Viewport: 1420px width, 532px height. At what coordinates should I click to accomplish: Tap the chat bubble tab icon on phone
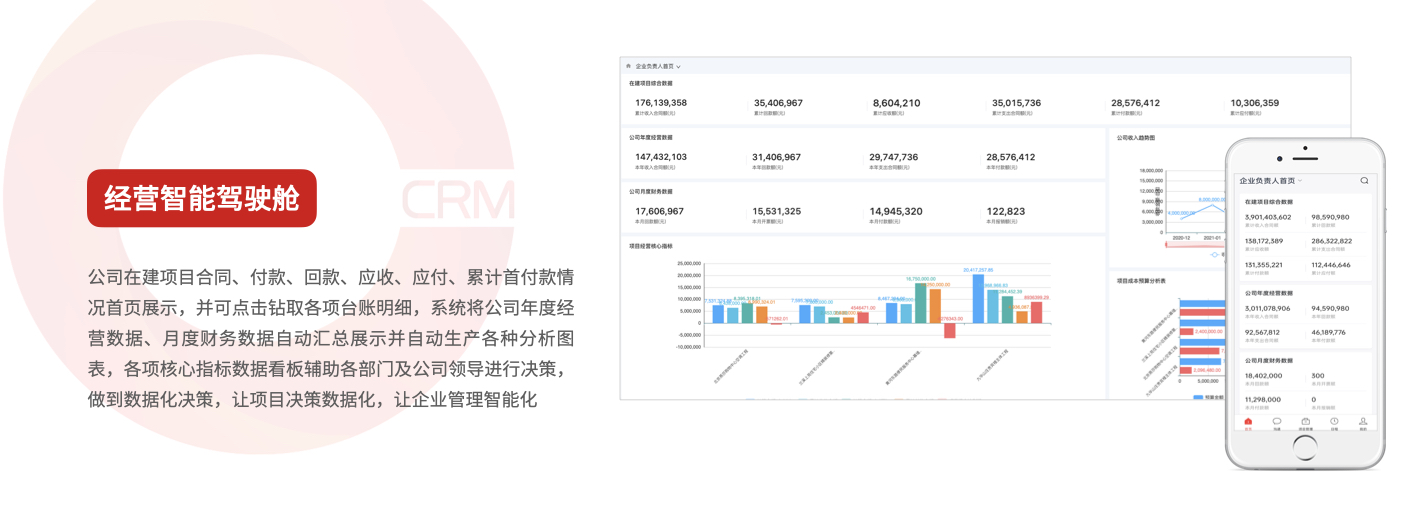pos(1277,421)
